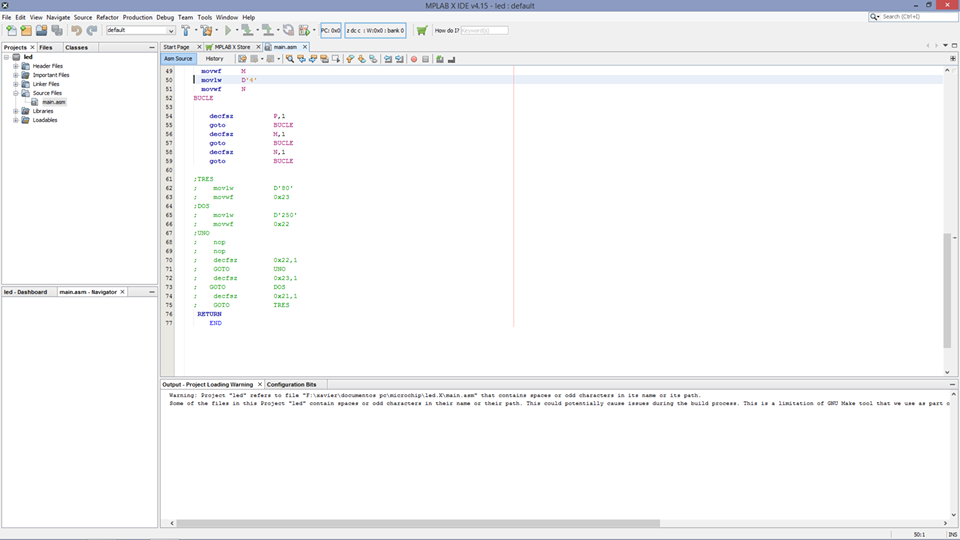Click Find Next Occurrence icon

click(x=313, y=59)
